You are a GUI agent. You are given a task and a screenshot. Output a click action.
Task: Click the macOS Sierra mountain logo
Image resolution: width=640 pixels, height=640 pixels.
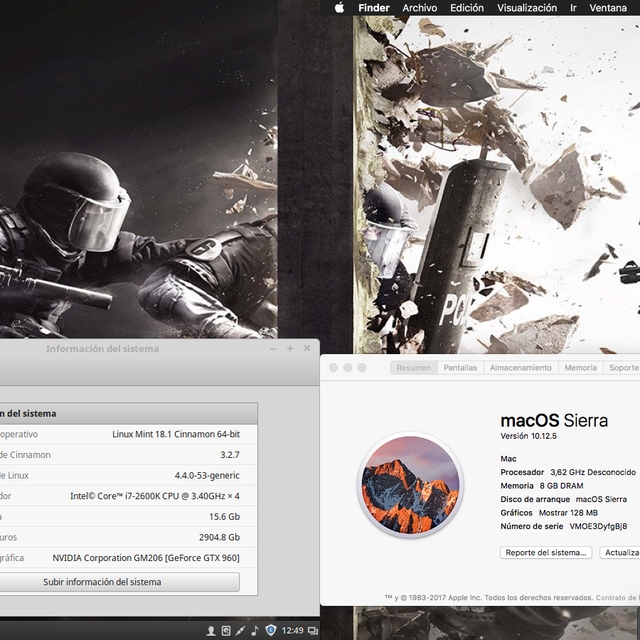click(x=410, y=484)
